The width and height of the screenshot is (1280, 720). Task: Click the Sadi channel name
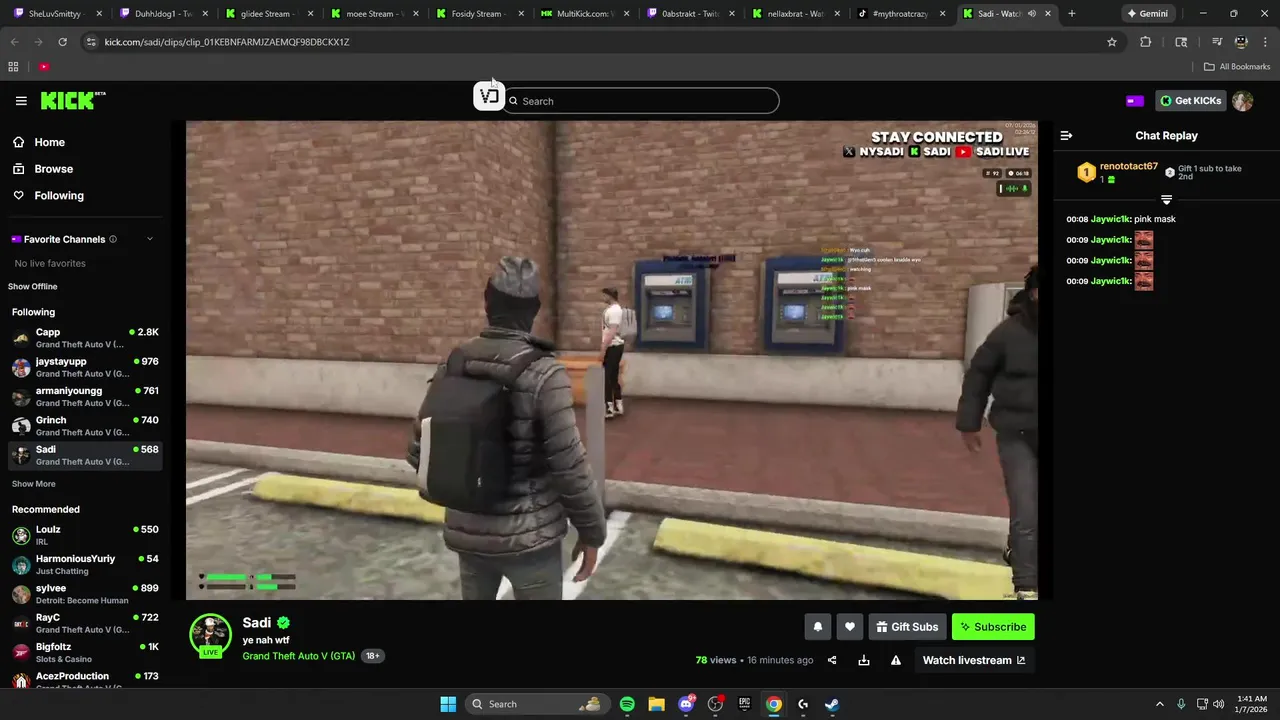[x=257, y=623]
